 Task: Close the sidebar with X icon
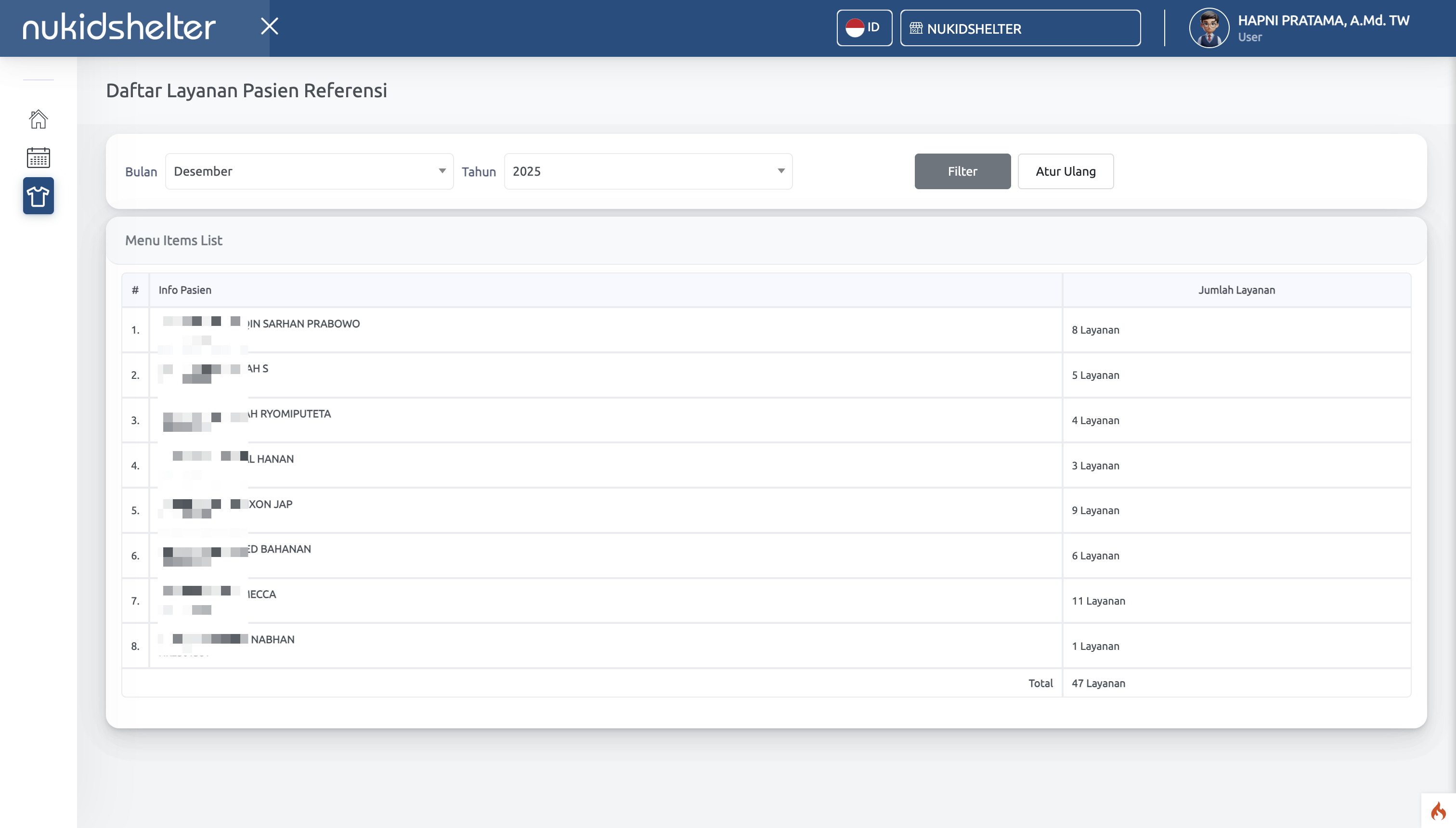point(270,26)
